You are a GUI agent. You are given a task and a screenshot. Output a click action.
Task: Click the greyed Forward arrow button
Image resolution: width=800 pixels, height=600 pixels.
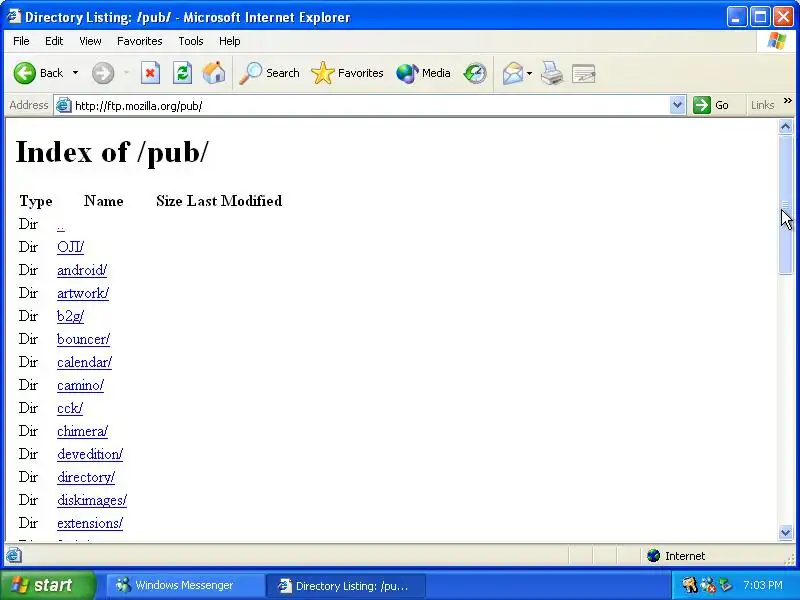103,73
